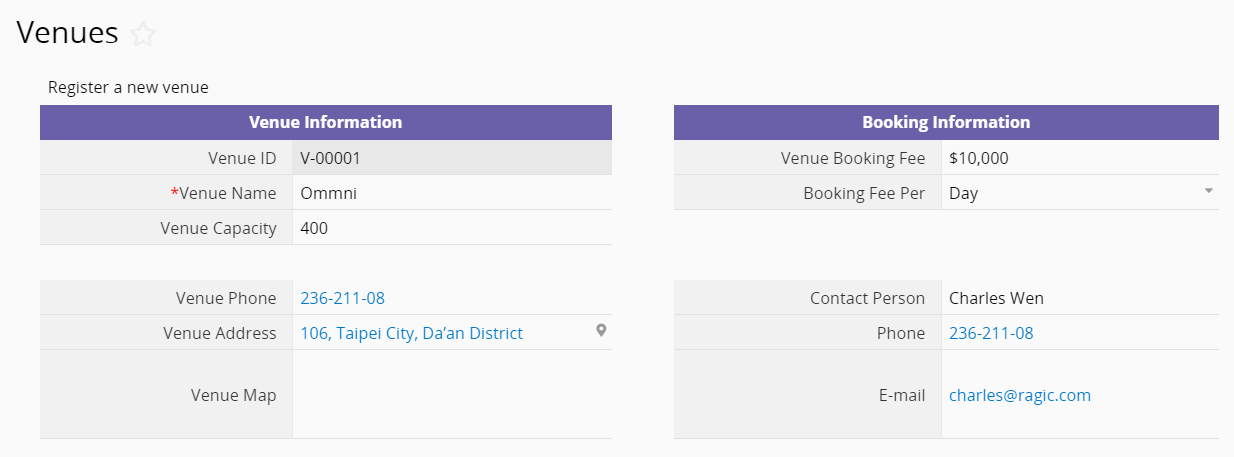1234x457 pixels.
Task: Click the Venue Phone number link
Action: pyautogui.click(x=342, y=298)
